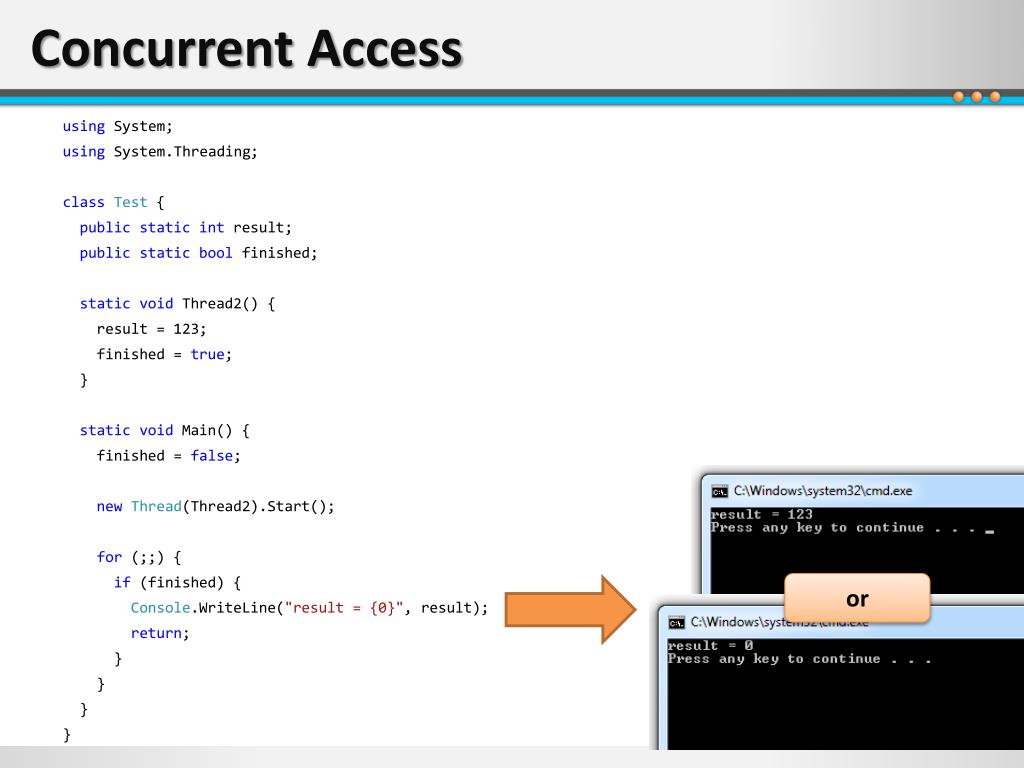
Task: Click the 'Concurrent Access' slide title
Action: point(247,49)
